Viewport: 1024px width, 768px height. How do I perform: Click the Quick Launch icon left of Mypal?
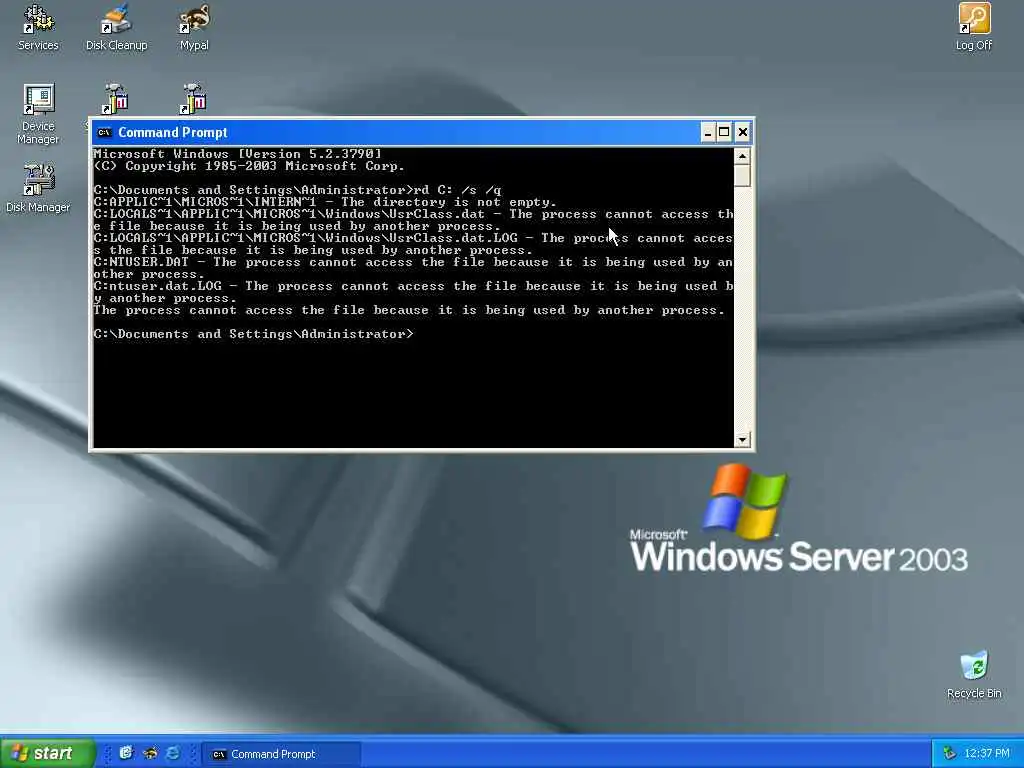(126, 753)
